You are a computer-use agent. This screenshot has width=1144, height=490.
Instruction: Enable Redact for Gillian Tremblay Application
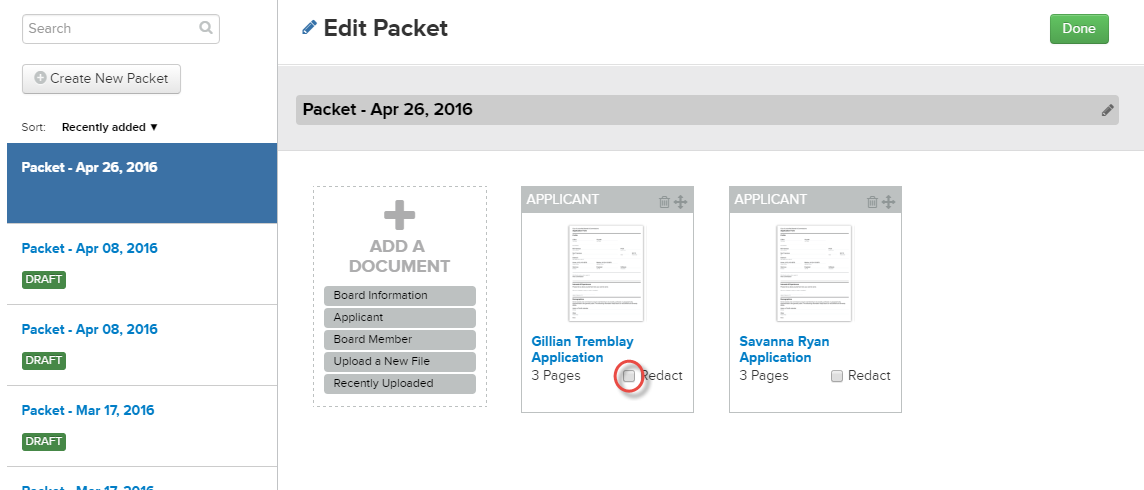click(629, 376)
